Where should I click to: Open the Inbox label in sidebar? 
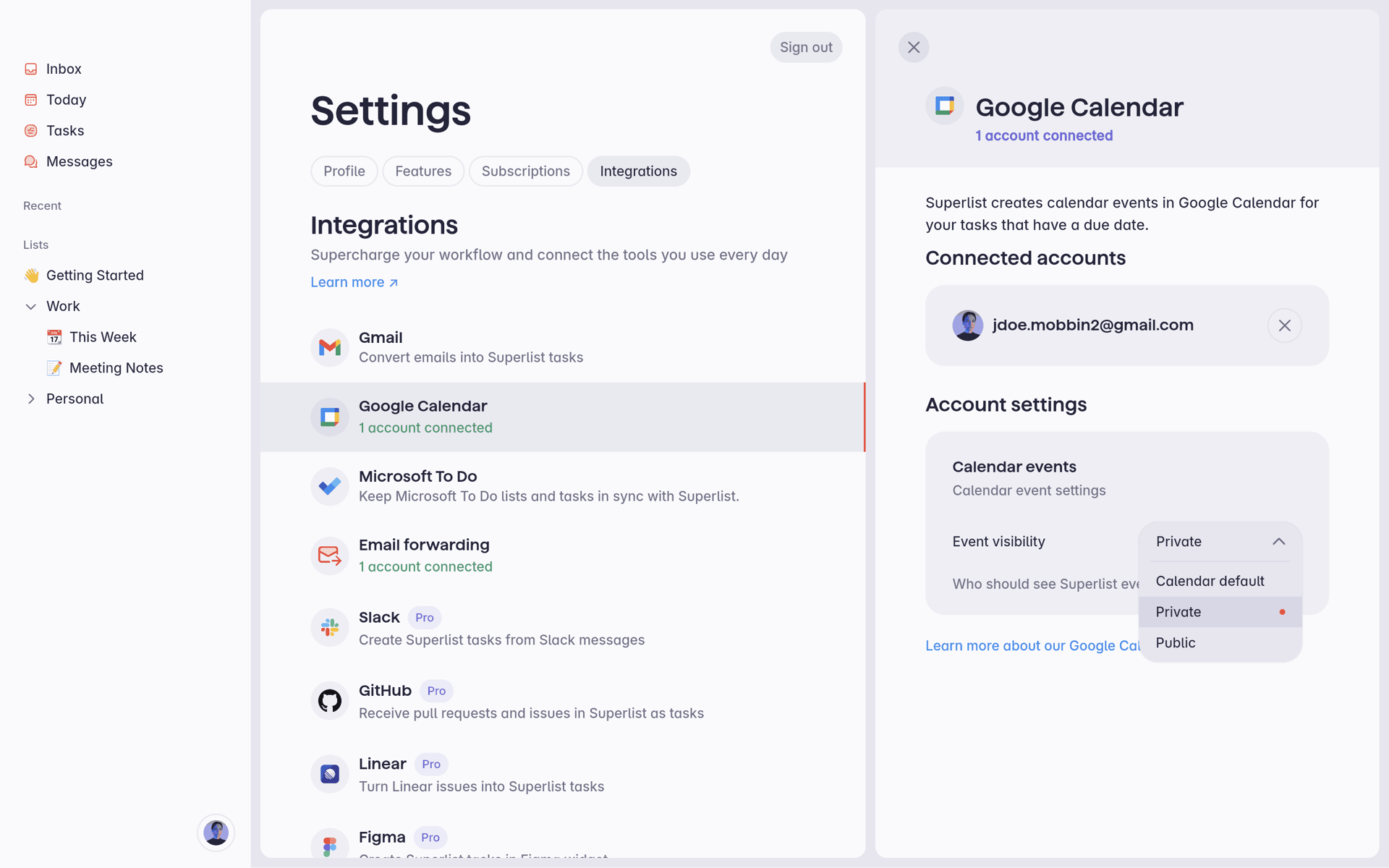coord(64,69)
